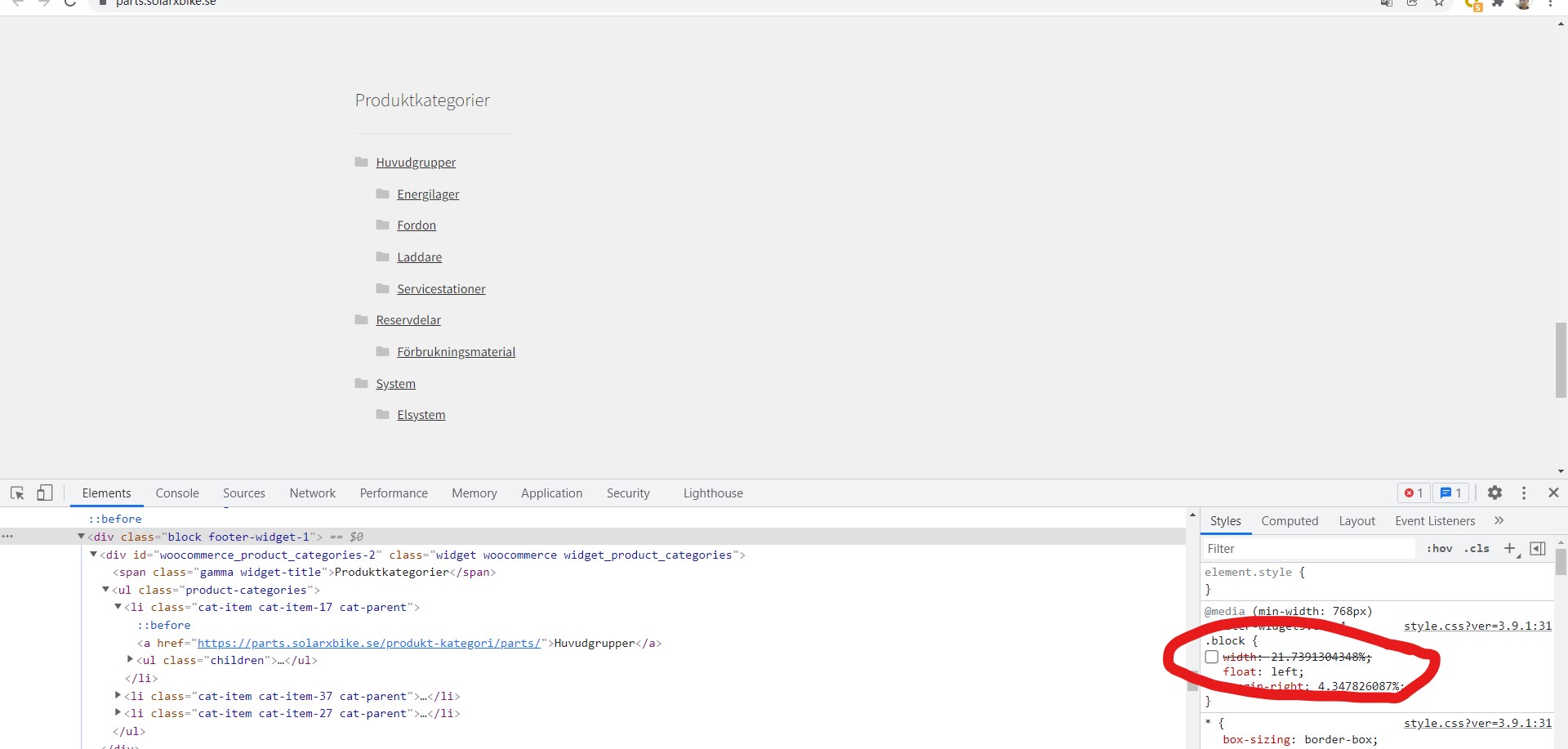
Task: Collapse the li cat-item-17 node
Action: click(118, 607)
